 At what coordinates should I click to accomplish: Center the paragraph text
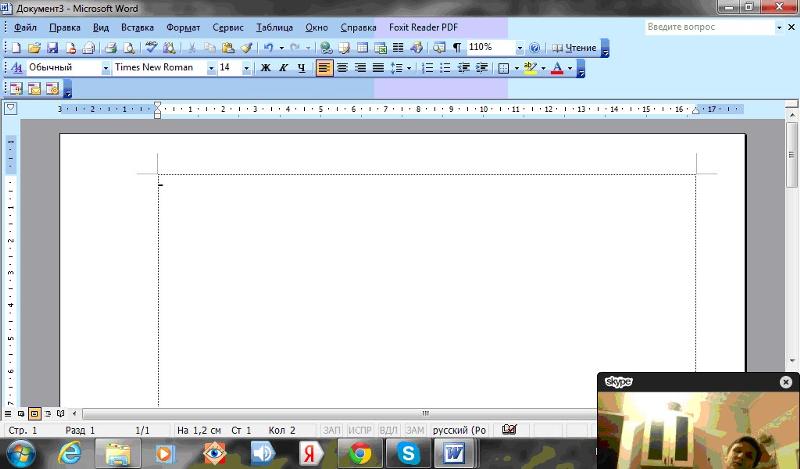coord(342,67)
